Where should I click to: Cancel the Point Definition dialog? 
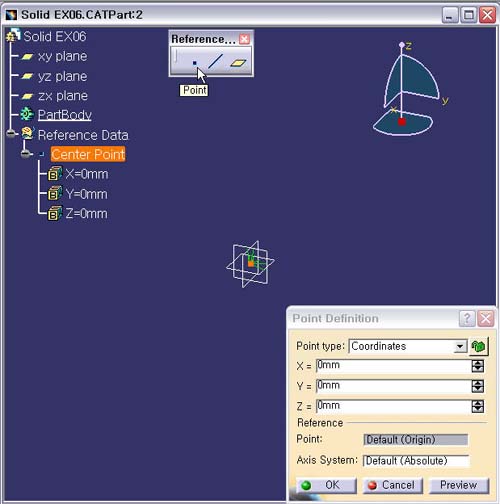click(x=392, y=485)
